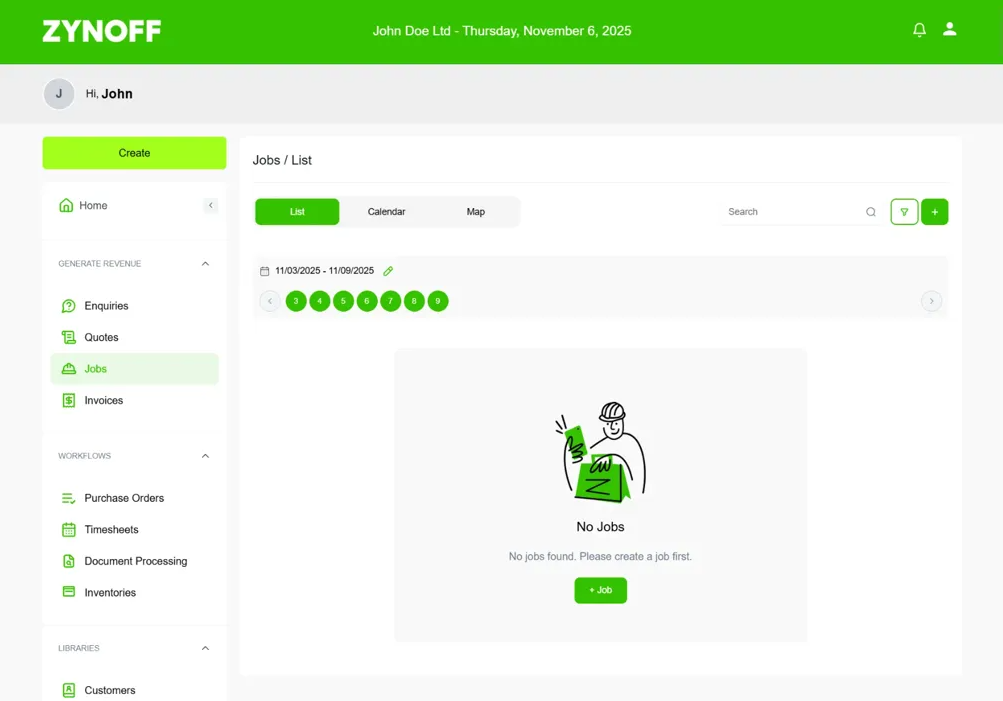This screenshot has height=701, width=1003.
Task: Collapse the Workflows section
Action: [x=205, y=456]
